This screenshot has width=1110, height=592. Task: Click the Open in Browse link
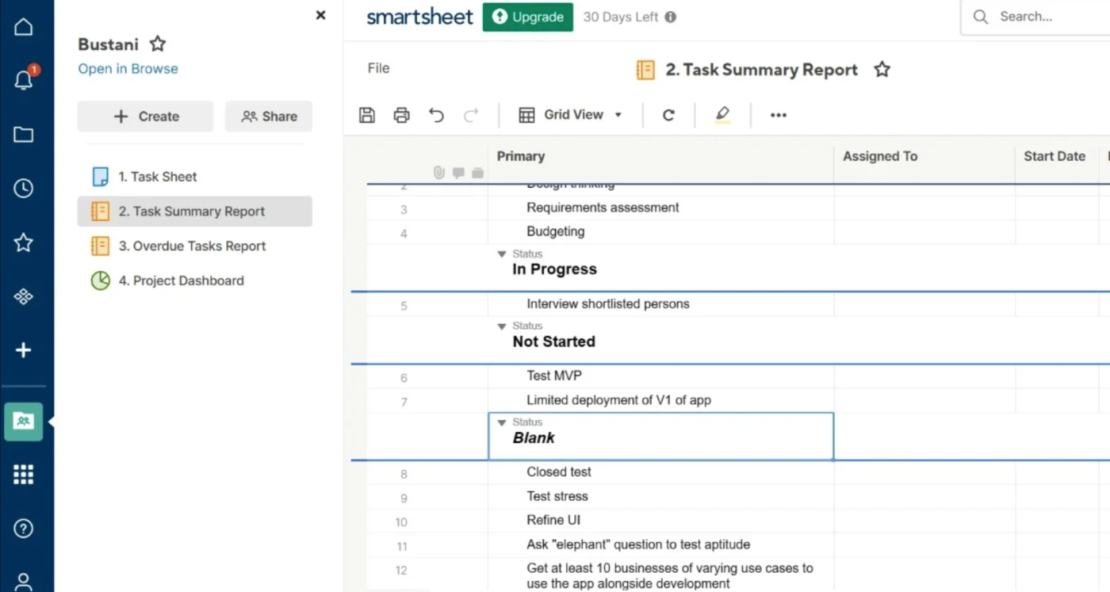(127, 68)
